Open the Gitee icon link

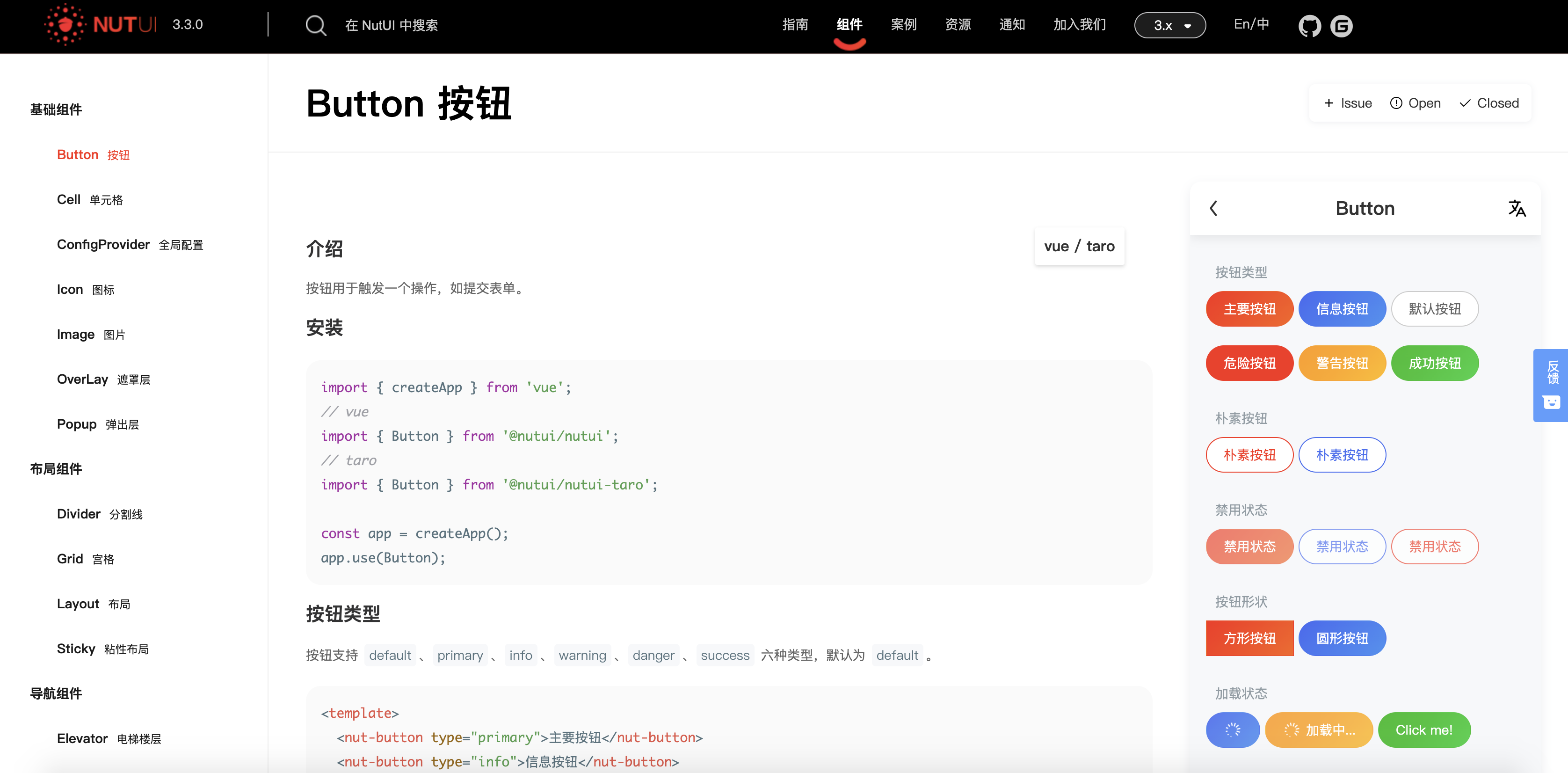(1341, 26)
